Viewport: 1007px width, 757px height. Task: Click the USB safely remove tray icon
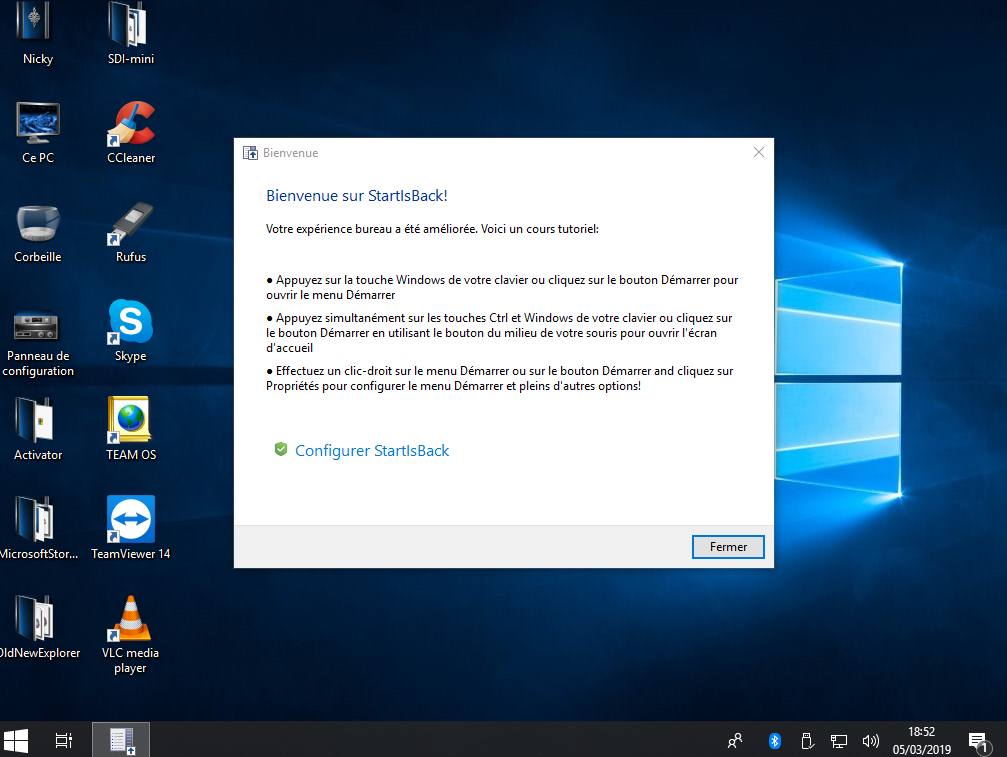(x=807, y=741)
